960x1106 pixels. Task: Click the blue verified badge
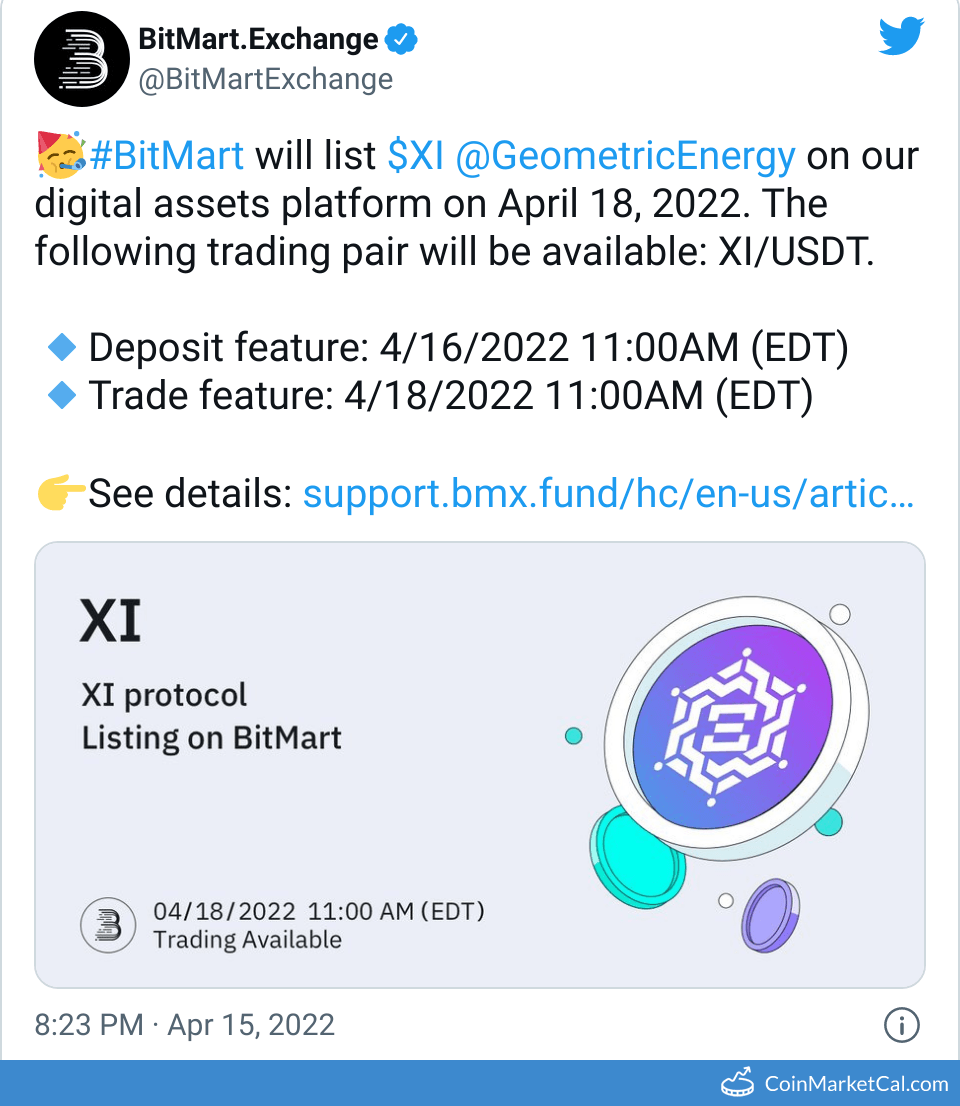pyautogui.click(x=402, y=40)
